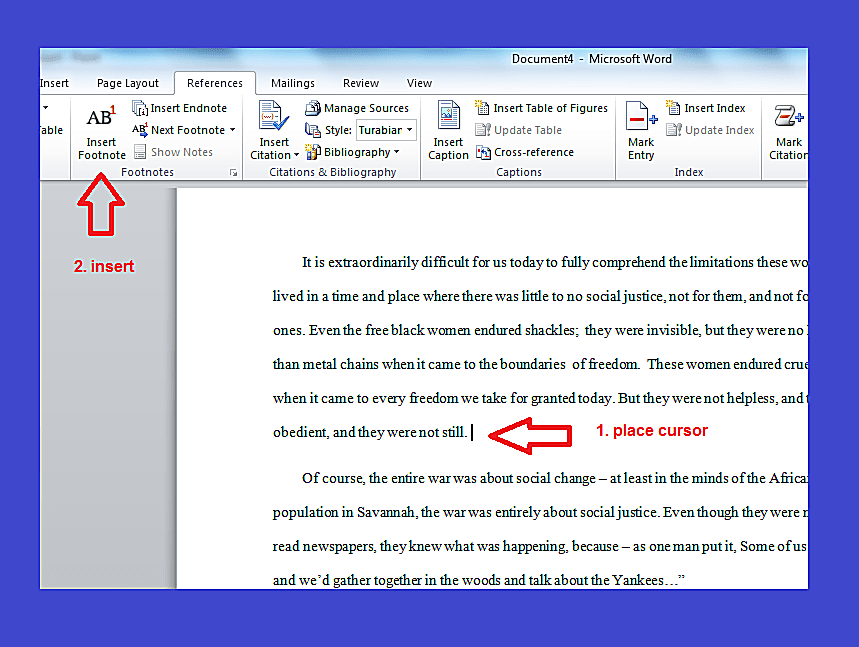Click after 'they were not still.'
The width and height of the screenshot is (859, 647).
(x=472, y=432)
